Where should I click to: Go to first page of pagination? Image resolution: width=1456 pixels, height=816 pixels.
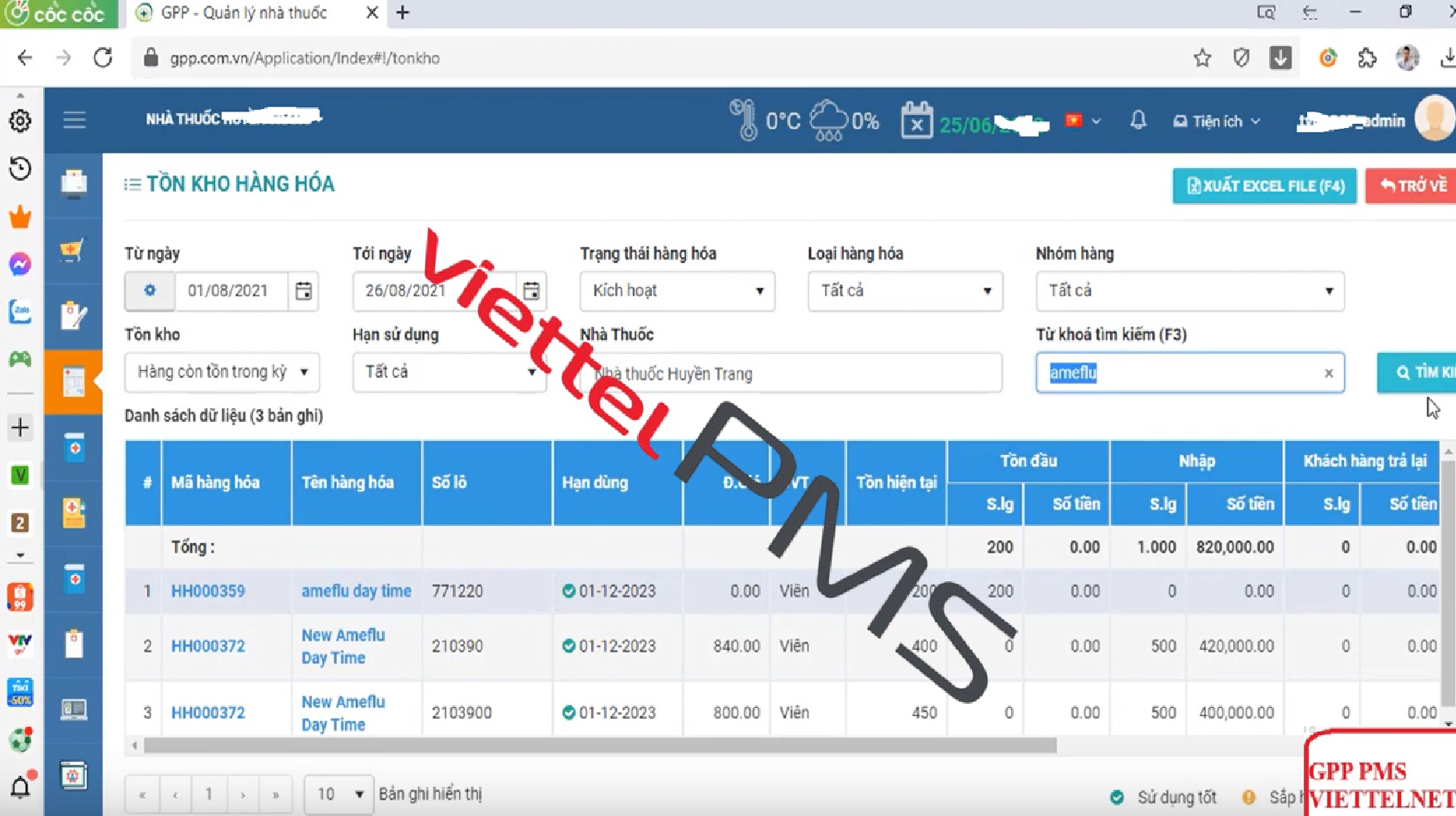[x=142, y=795]
